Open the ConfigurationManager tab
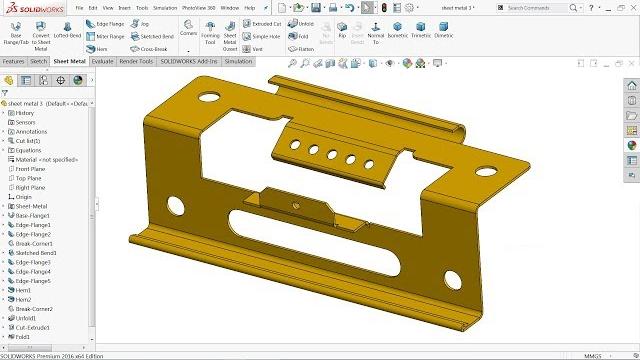 tap(43, 80)
